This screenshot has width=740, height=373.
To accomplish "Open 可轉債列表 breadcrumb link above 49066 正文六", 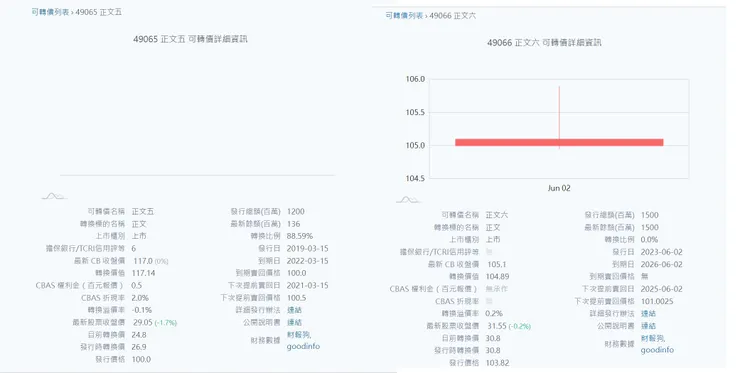I will pos(404,16).
